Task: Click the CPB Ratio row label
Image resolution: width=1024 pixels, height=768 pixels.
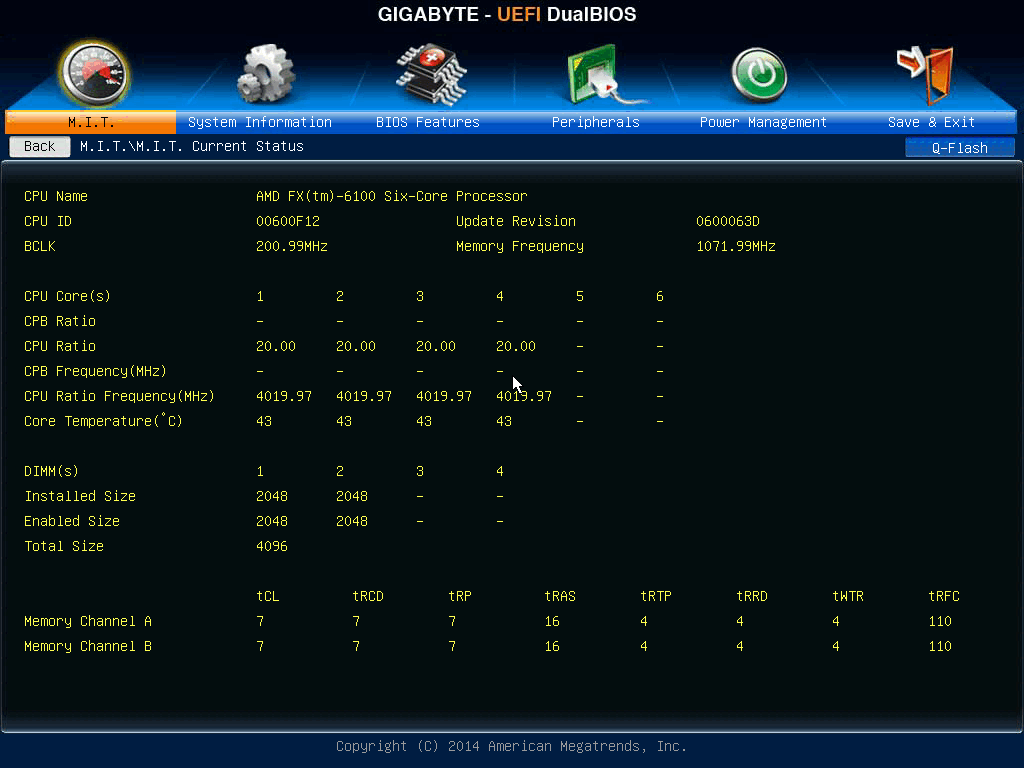Action: (x=60, y=321)
